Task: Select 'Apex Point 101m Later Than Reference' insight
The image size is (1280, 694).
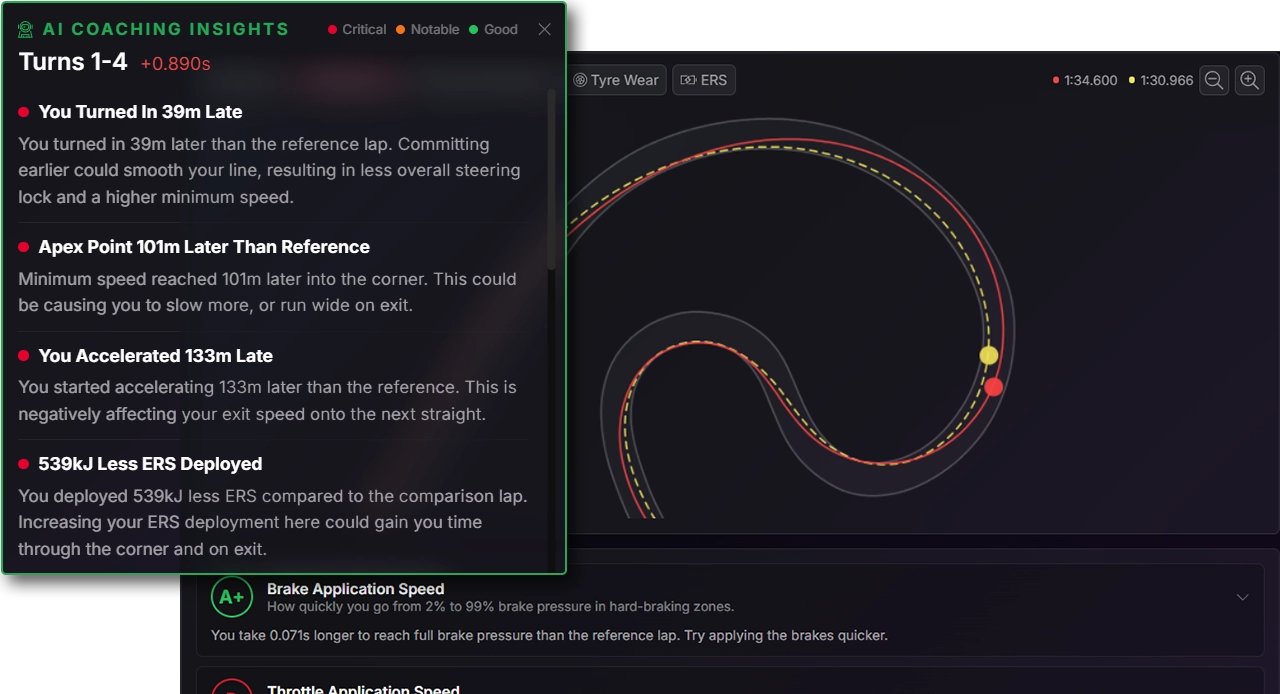Action: coord(204,247)
